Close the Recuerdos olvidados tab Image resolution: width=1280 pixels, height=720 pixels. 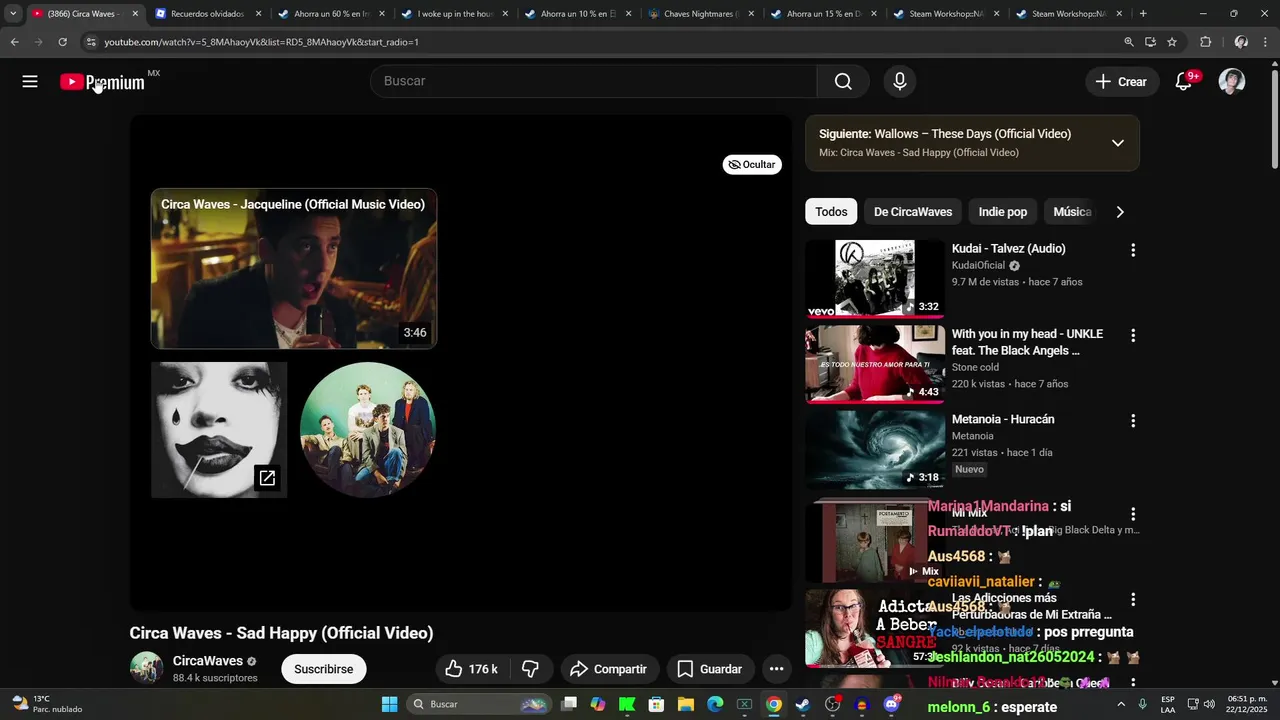coord(258,14)
